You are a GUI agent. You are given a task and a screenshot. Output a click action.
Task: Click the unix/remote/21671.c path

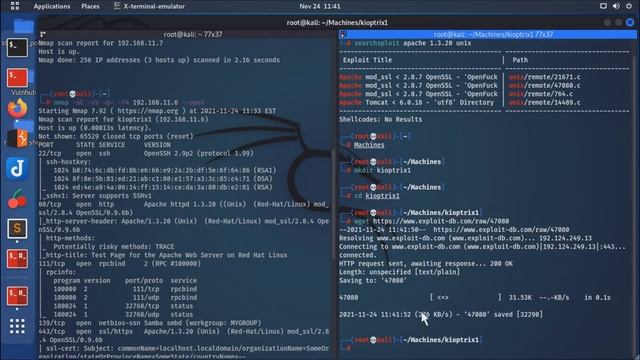544,77
